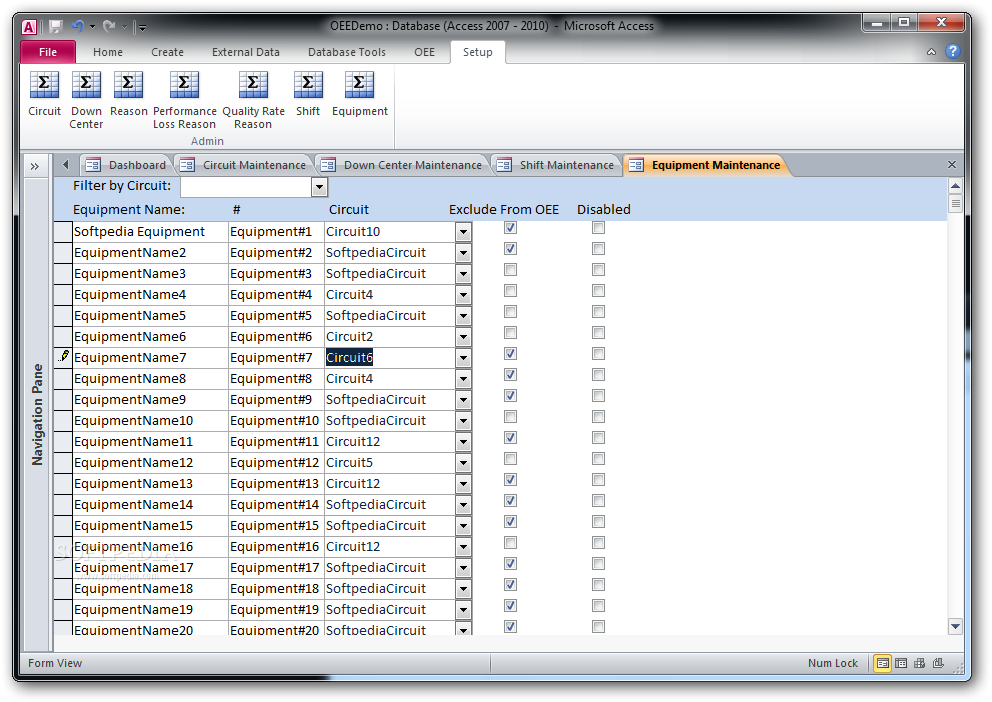Viewport: 992px width, 702px height.
Task: Open Circuit dropdown for EquipmentName7 row
Action: coord(464,358)
